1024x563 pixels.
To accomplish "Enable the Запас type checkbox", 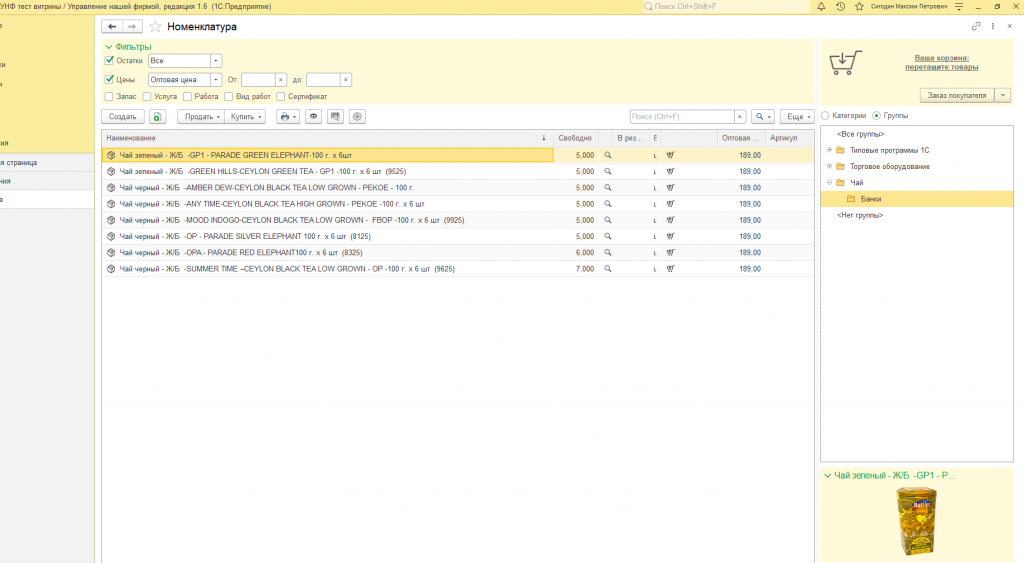I will 109,97.
